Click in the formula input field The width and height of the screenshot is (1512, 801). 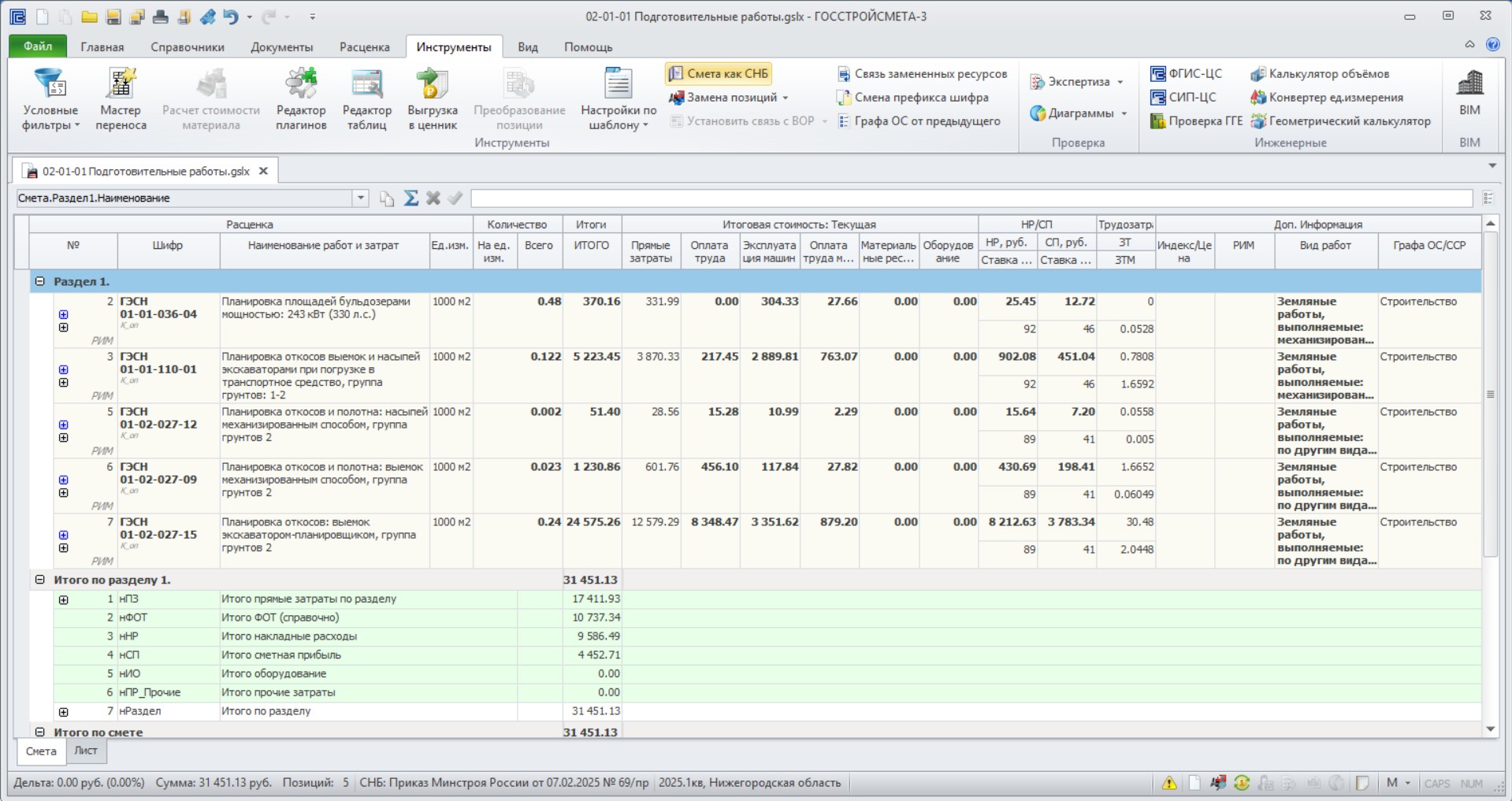point(971,198)
